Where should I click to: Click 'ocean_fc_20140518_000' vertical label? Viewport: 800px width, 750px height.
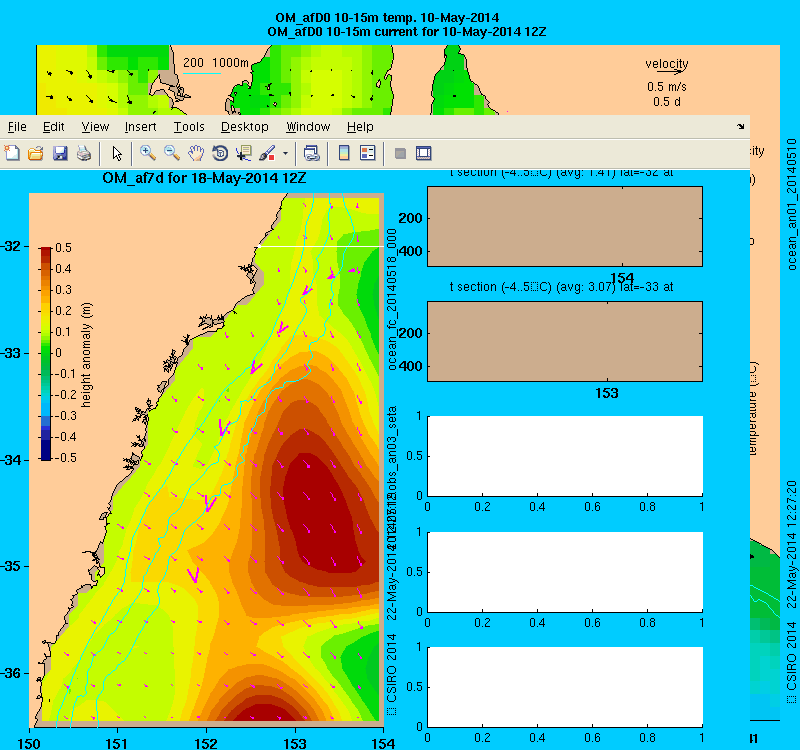coord(392,299)
